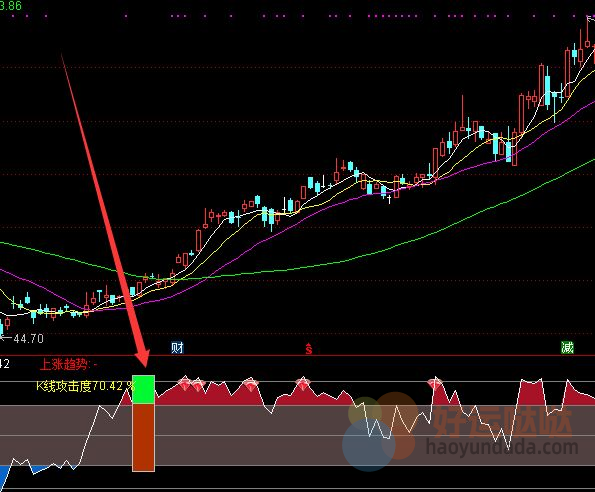Click the red S signal marker
The image size is (595, 492).
[x=309, y=348]
